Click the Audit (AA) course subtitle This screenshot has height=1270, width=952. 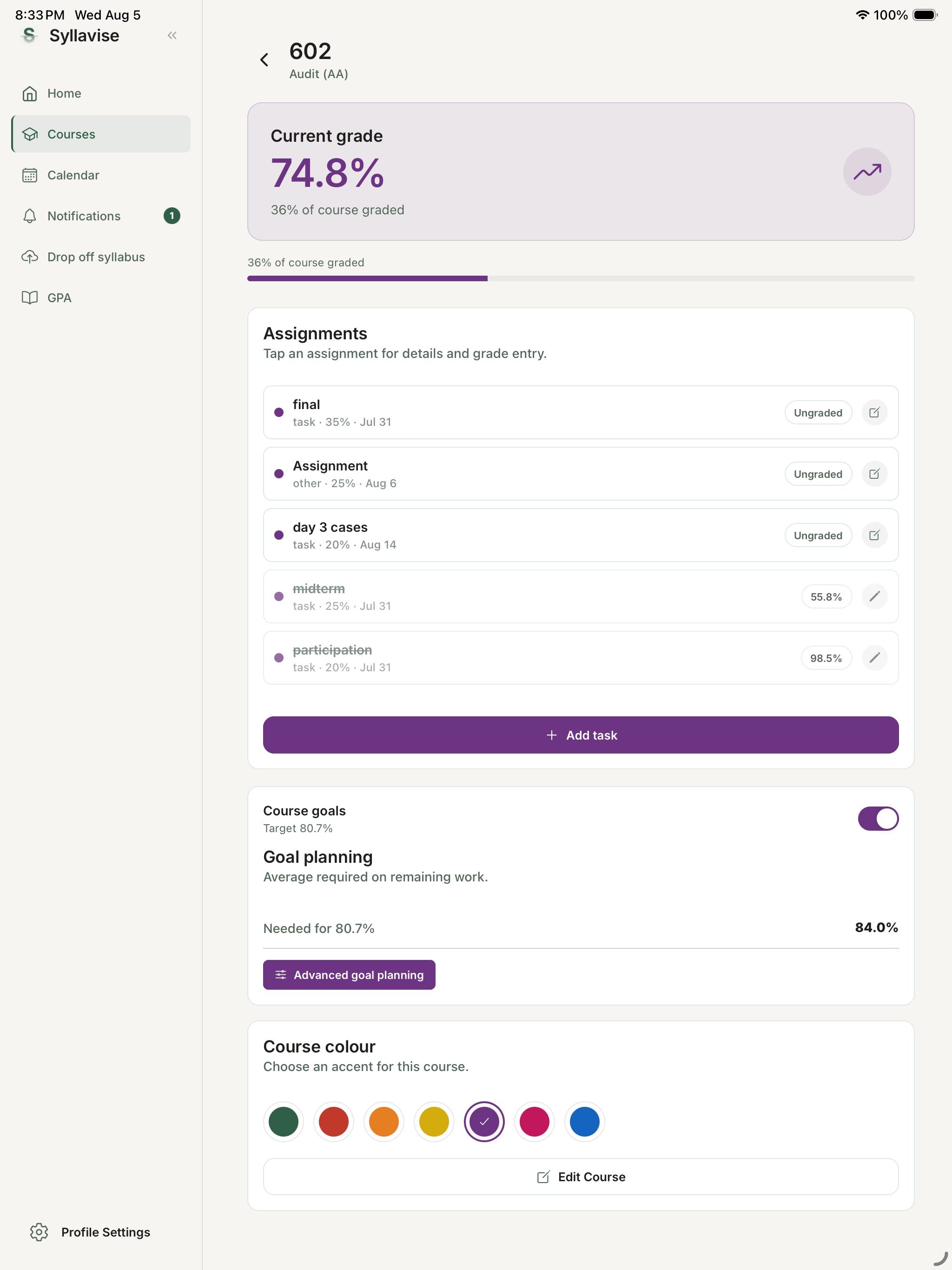[x=319, y=74]
